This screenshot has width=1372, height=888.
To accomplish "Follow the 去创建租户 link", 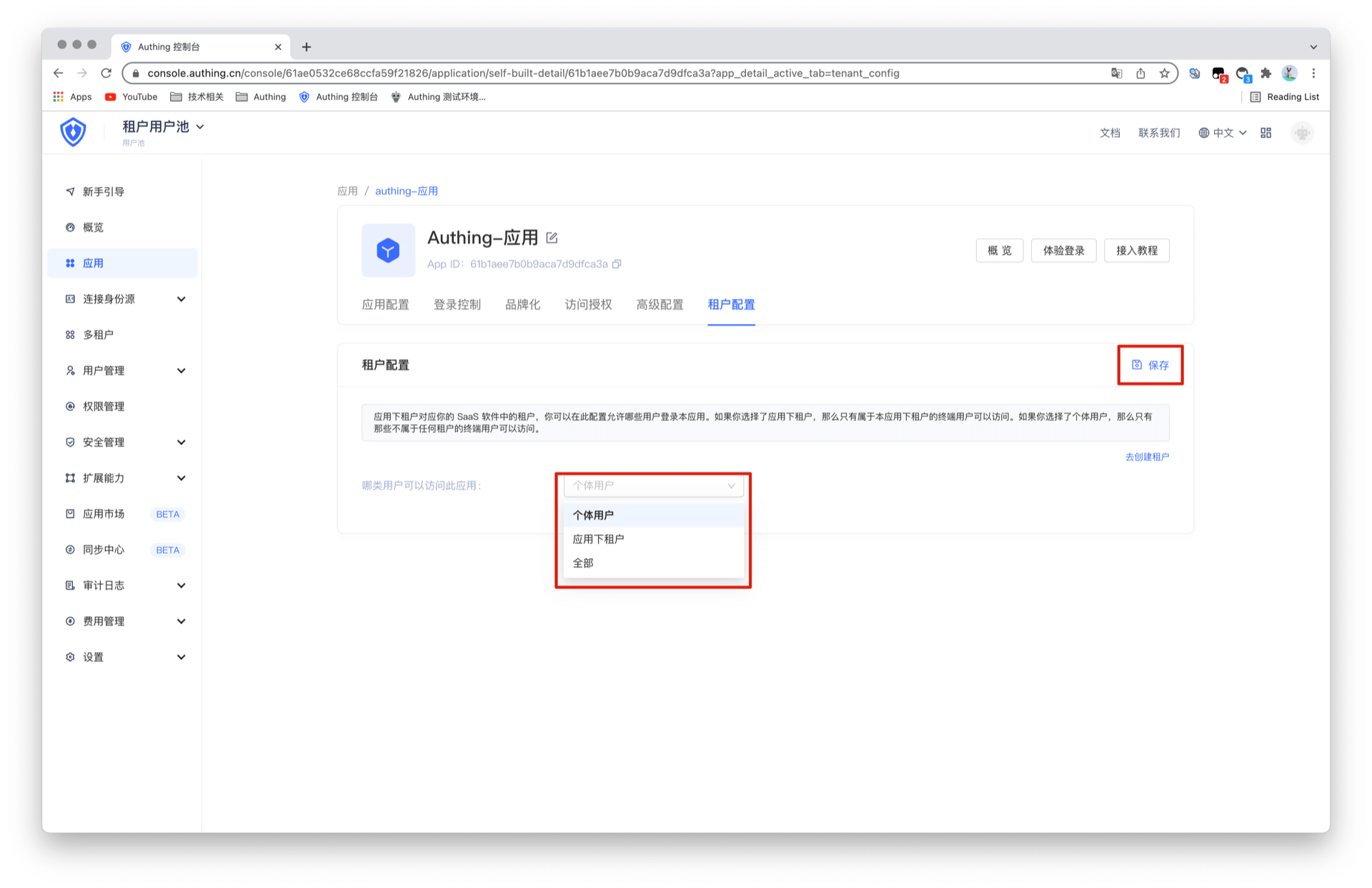I will (1146, 457).
